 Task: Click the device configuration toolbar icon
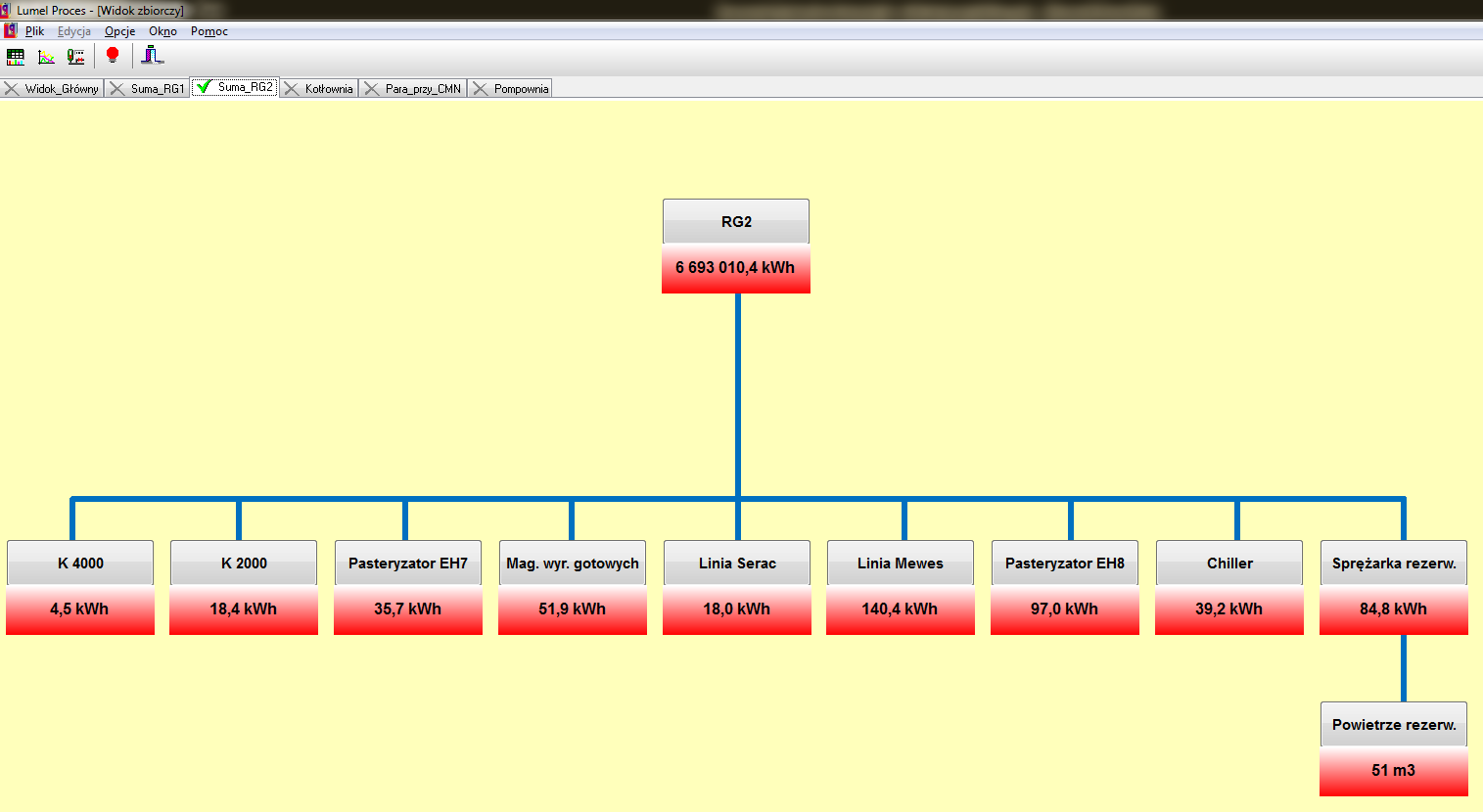[x=75, y=57]
